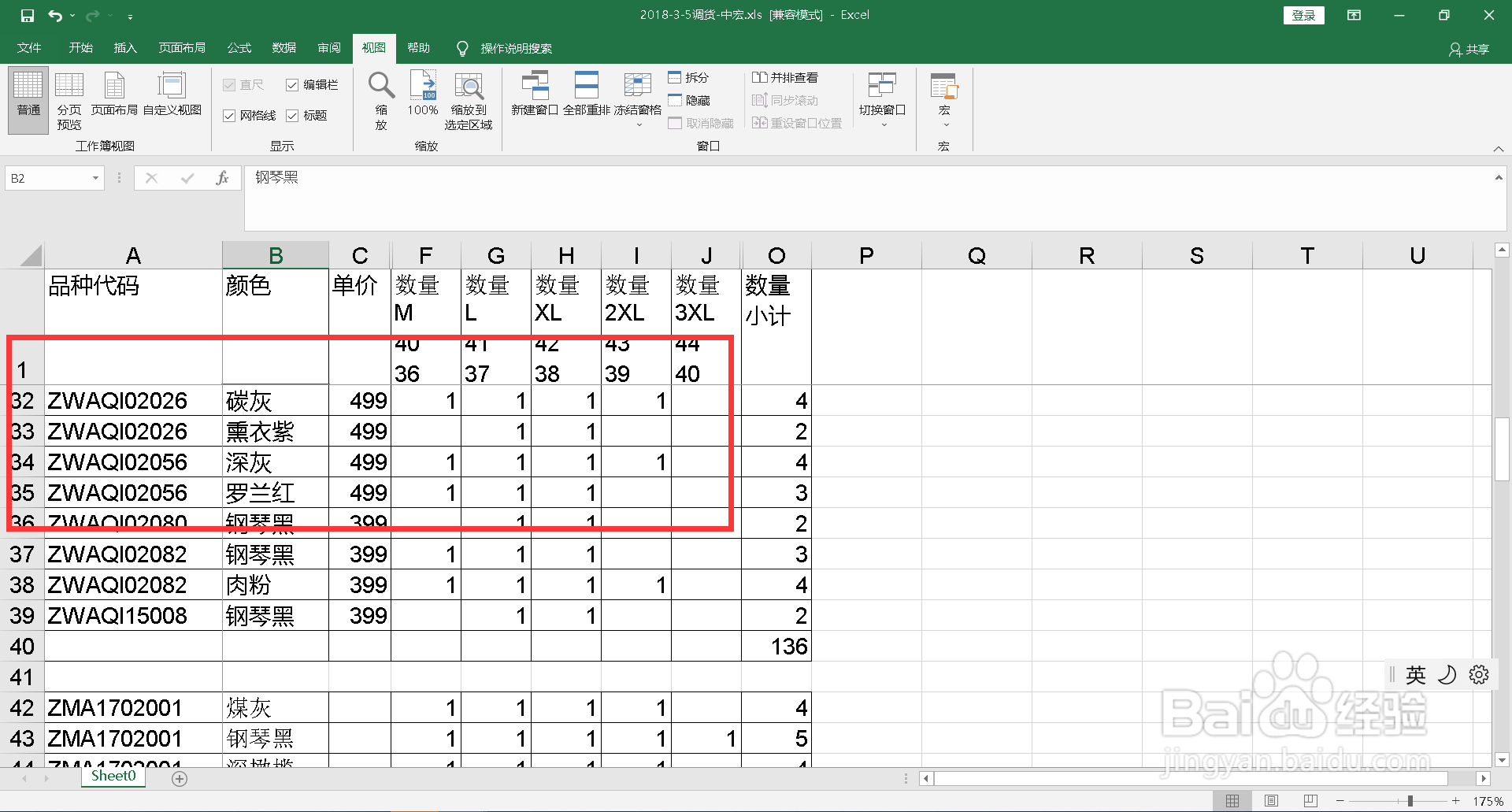Image resolution: width=1512 pixels, height=812 pixels.
Task: Click the 100% zoom icon
Action: (423, 94)
